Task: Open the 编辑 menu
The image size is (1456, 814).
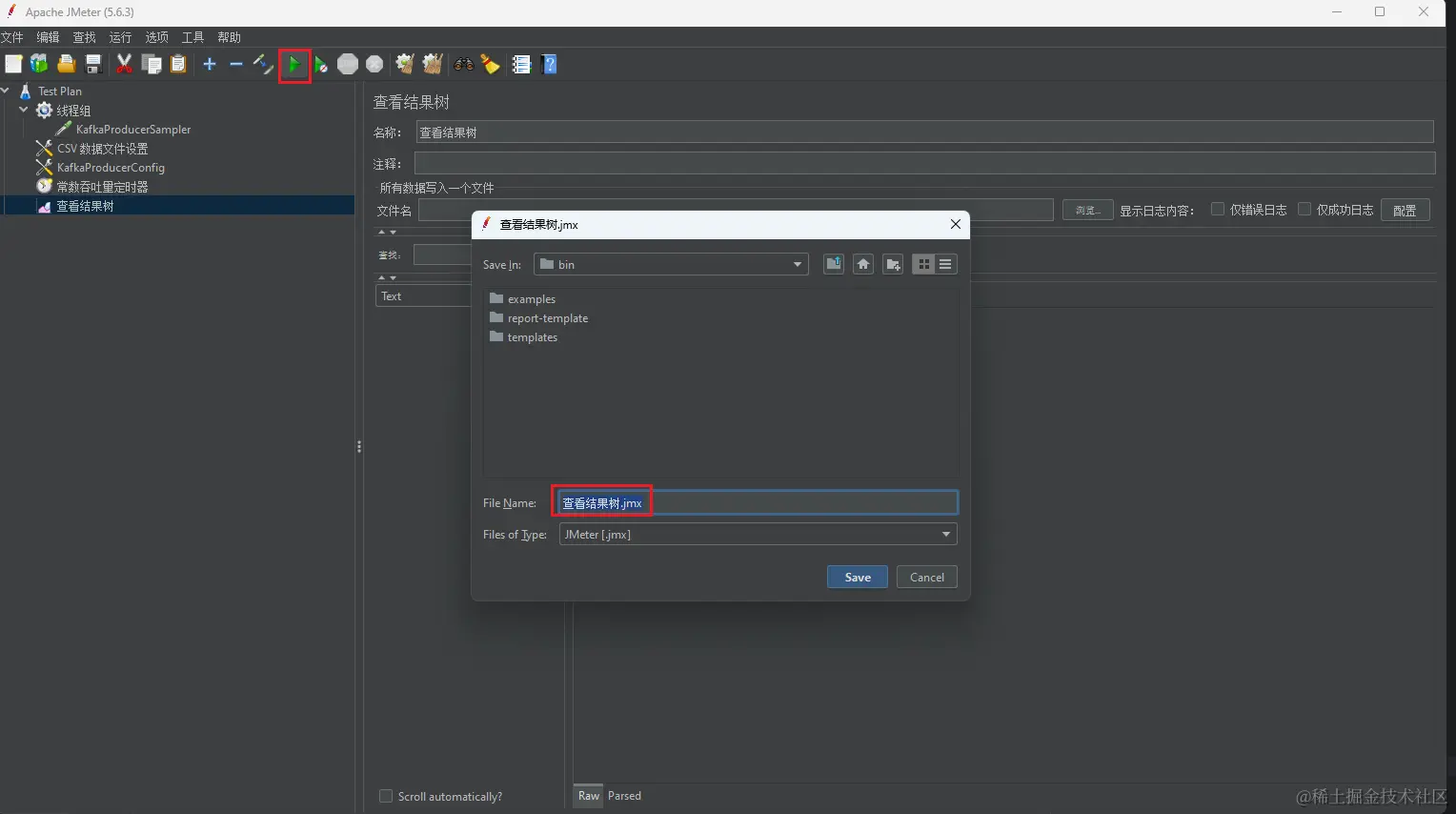Action: click(x=48, y=37)
